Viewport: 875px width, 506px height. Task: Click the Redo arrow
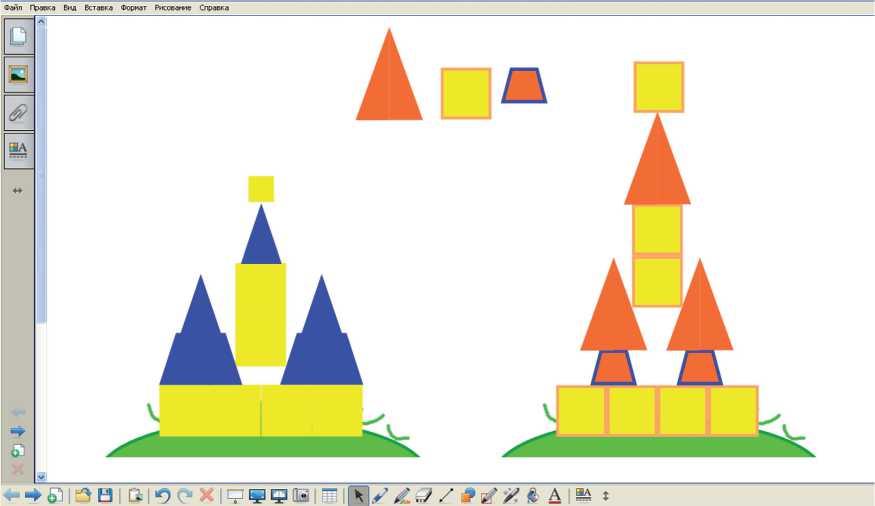point(185,495)
